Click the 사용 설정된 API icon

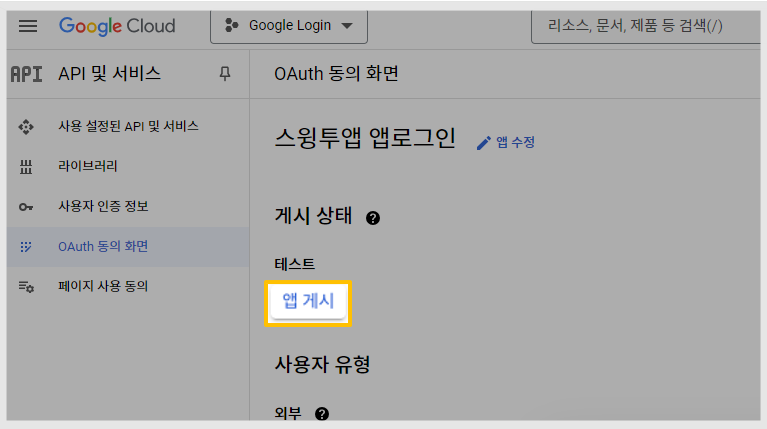coord(26,127)
